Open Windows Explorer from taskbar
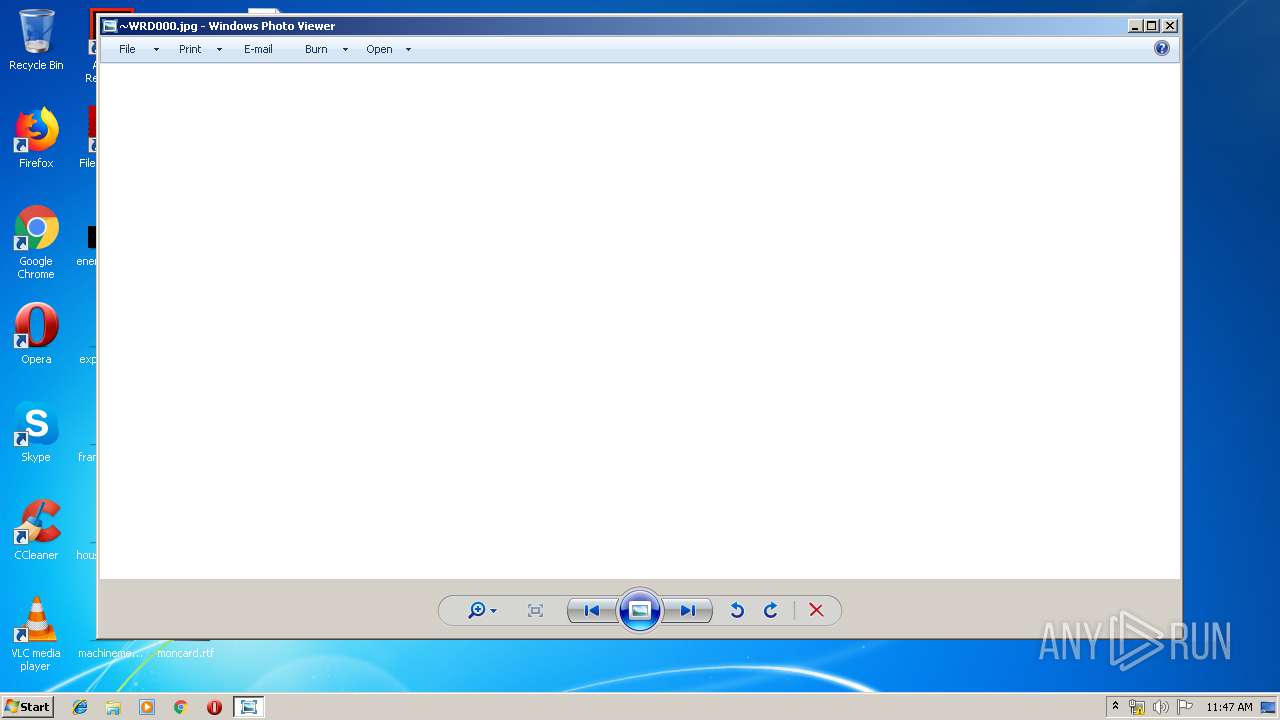This screenshot has height=720, width=1280. (x=113, y=707)
